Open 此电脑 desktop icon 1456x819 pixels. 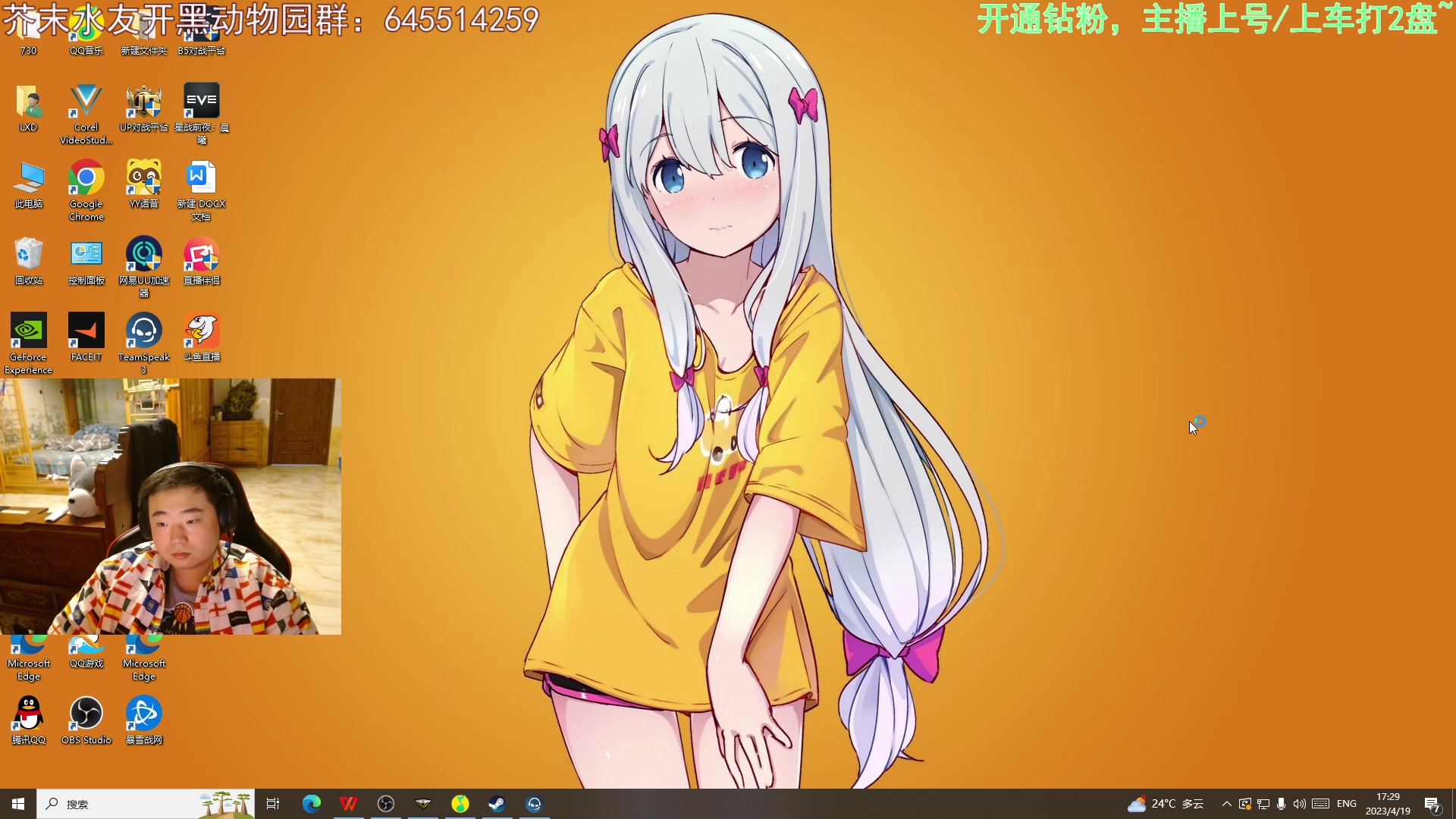tap(28, 184)
